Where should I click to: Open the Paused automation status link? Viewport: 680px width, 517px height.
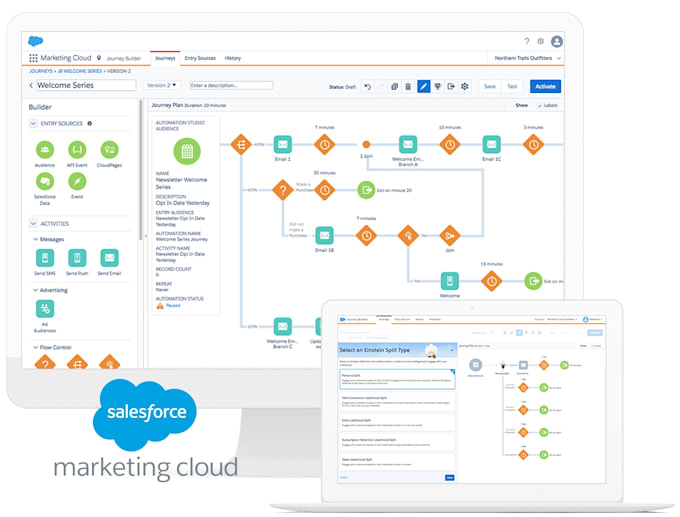coord(173,306)
